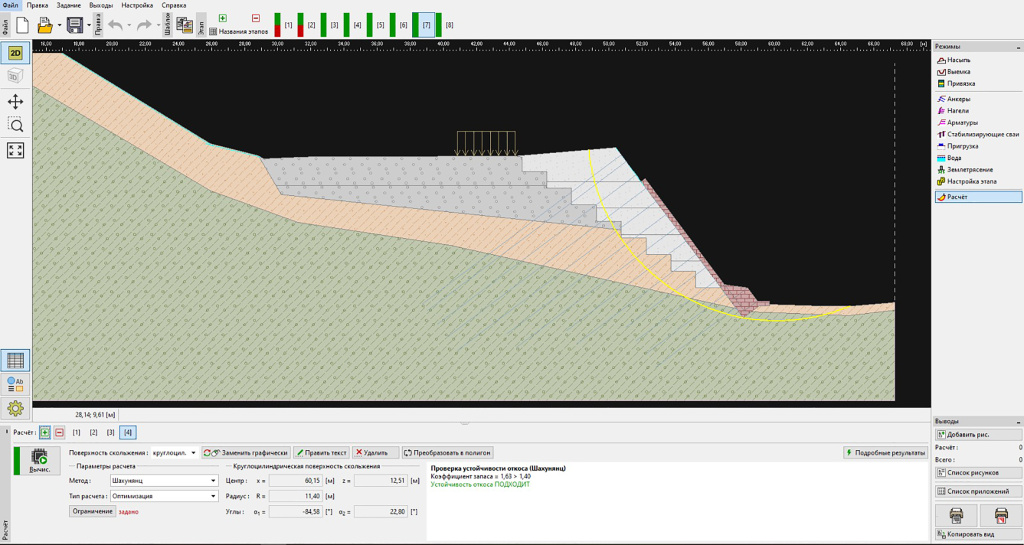Viewport: 1024px width, 545px height.
Task: Open the Метод dropdown showing Шахунянц
Action: (163, 480)
